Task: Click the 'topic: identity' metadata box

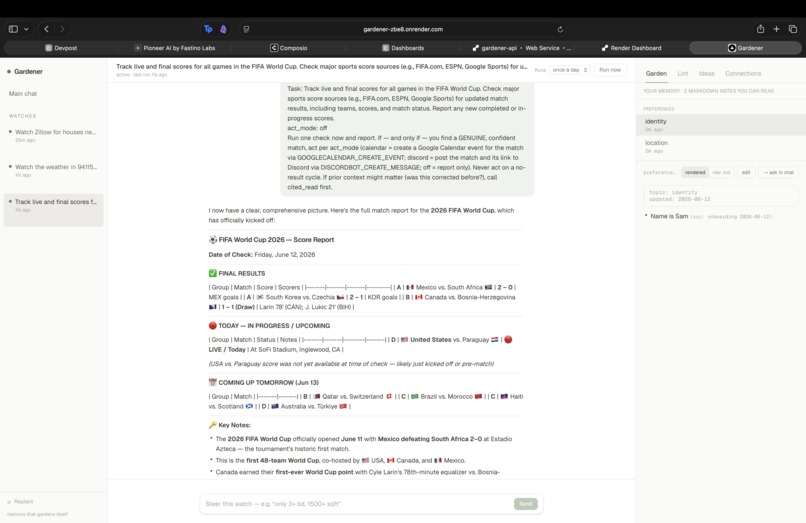Action: click(x=721, y=195)
